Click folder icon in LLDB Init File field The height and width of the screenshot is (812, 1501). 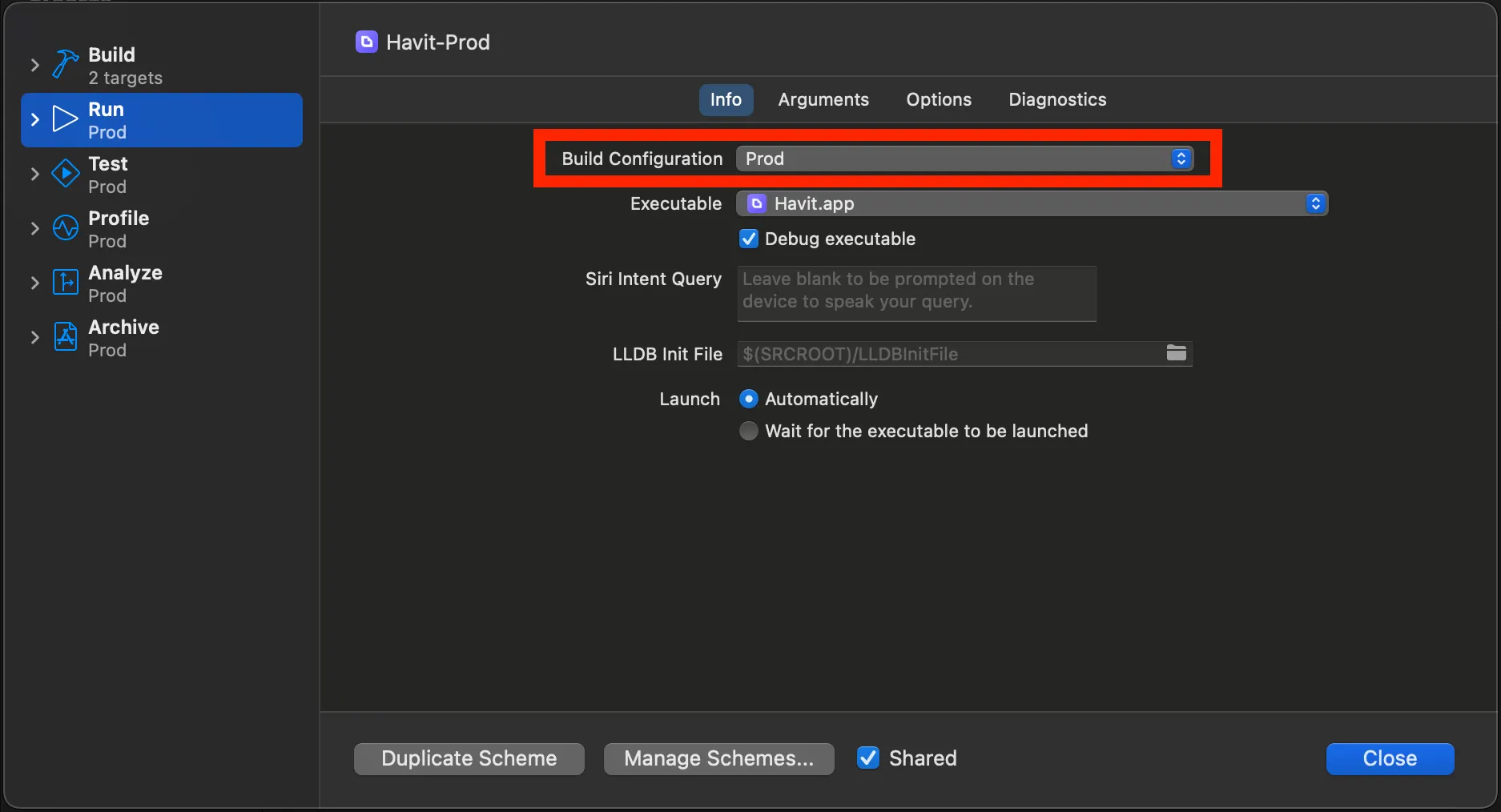pos(1176,353)
